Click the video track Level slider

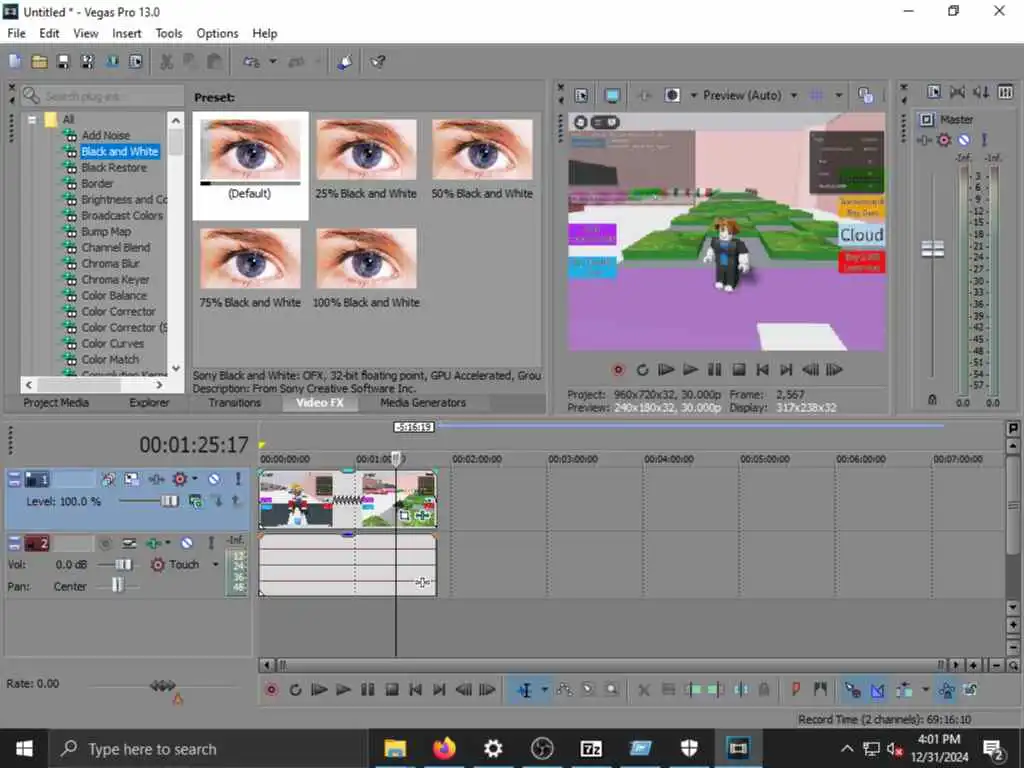point(168,502)
